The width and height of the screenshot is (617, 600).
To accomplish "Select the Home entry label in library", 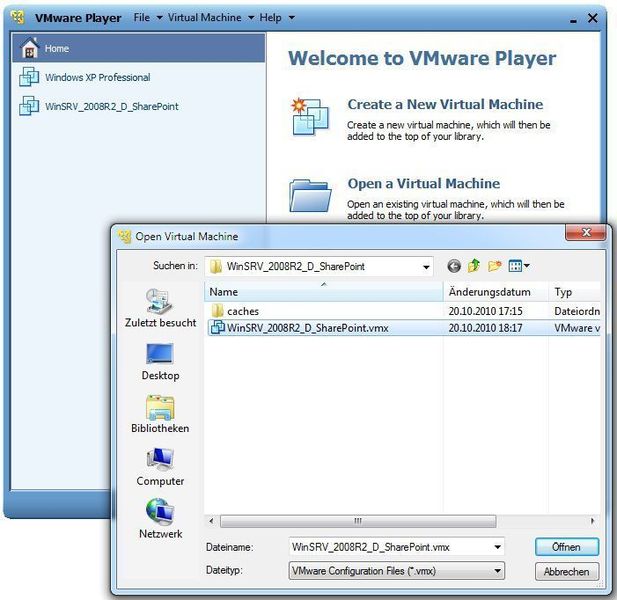I will 57,48.
